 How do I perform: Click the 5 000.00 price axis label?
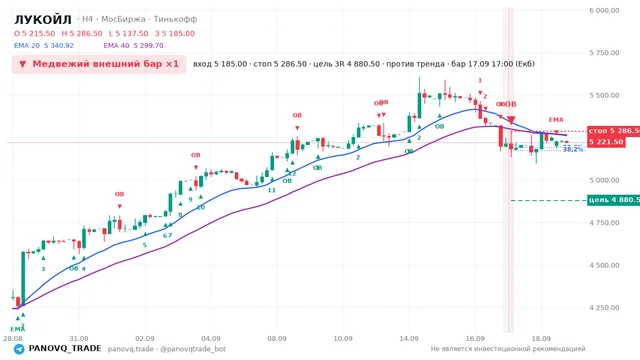(604, 180)
